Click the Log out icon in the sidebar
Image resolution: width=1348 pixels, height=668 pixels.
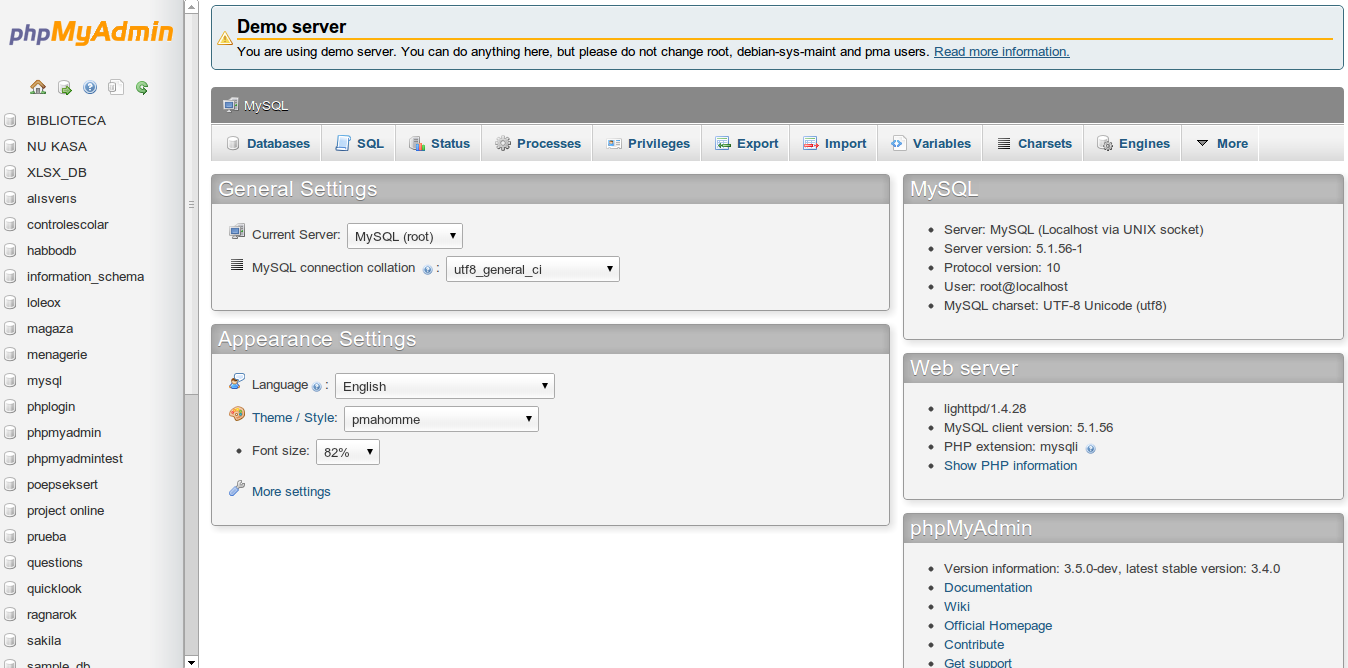coord(64,88)
